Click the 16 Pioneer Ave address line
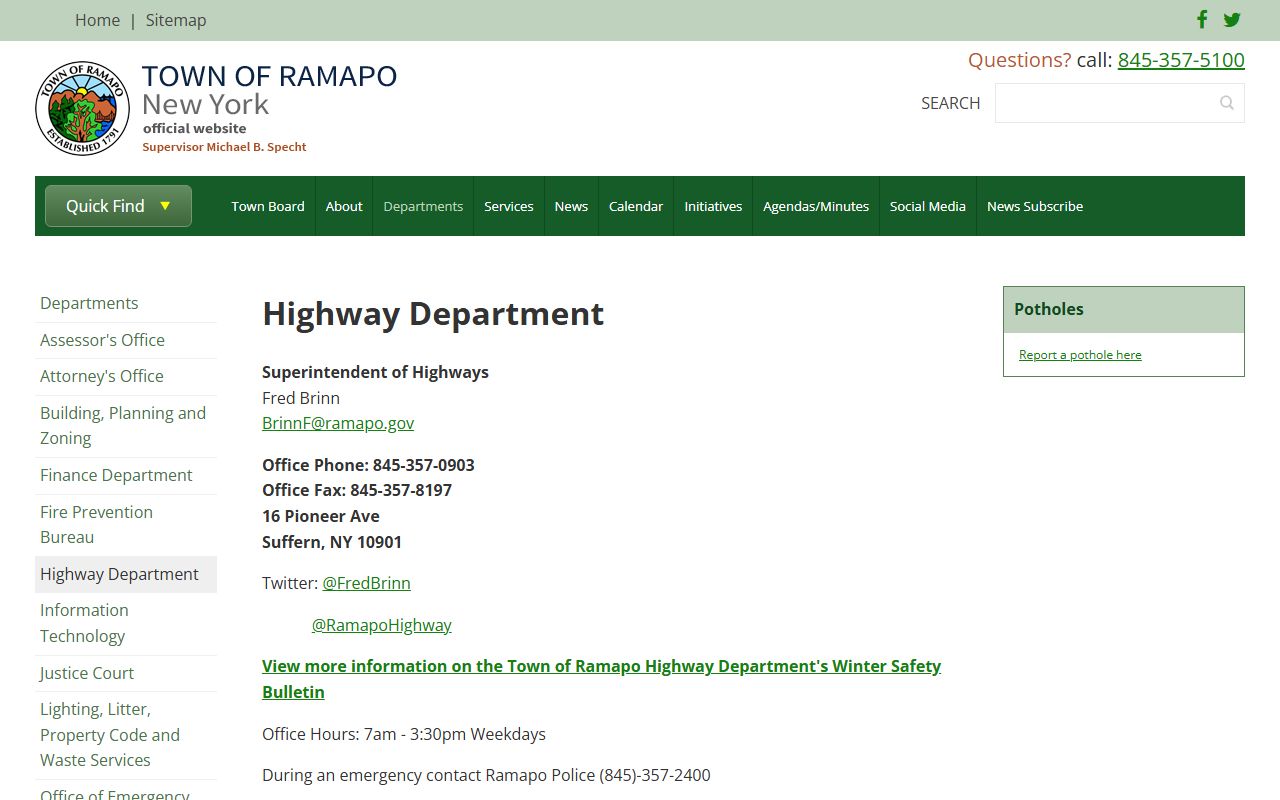This screenshot has width=1280, height=800. 321,516
